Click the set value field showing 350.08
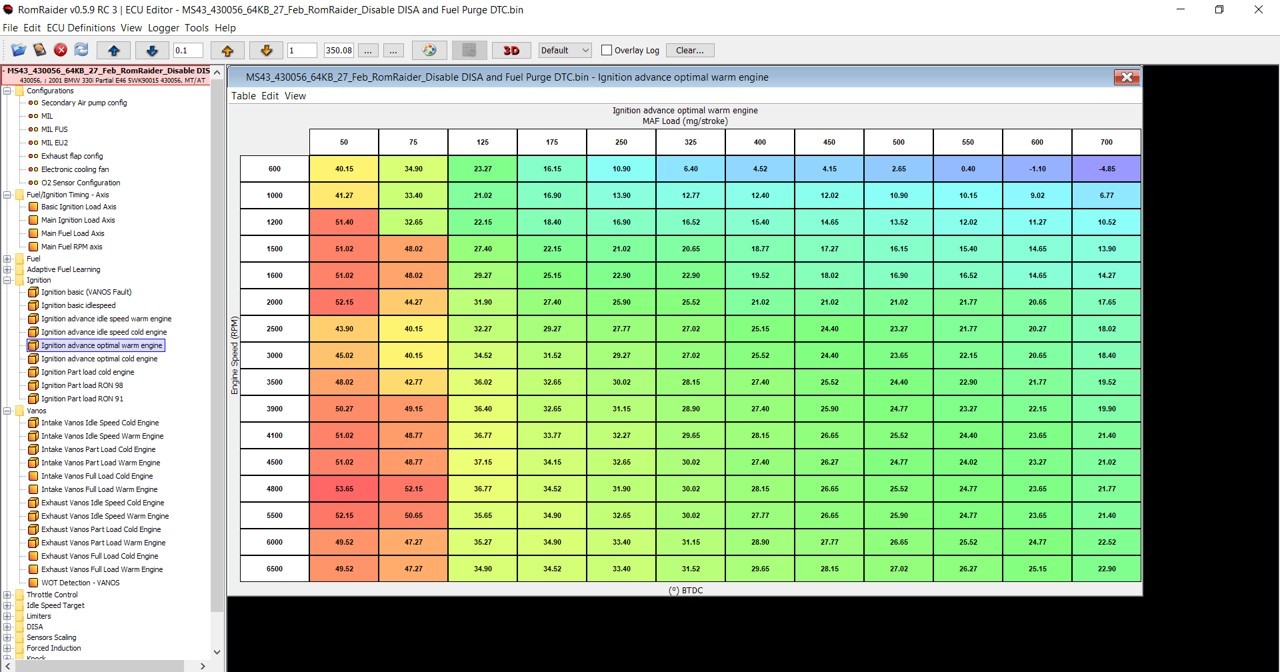 (338, 50)
